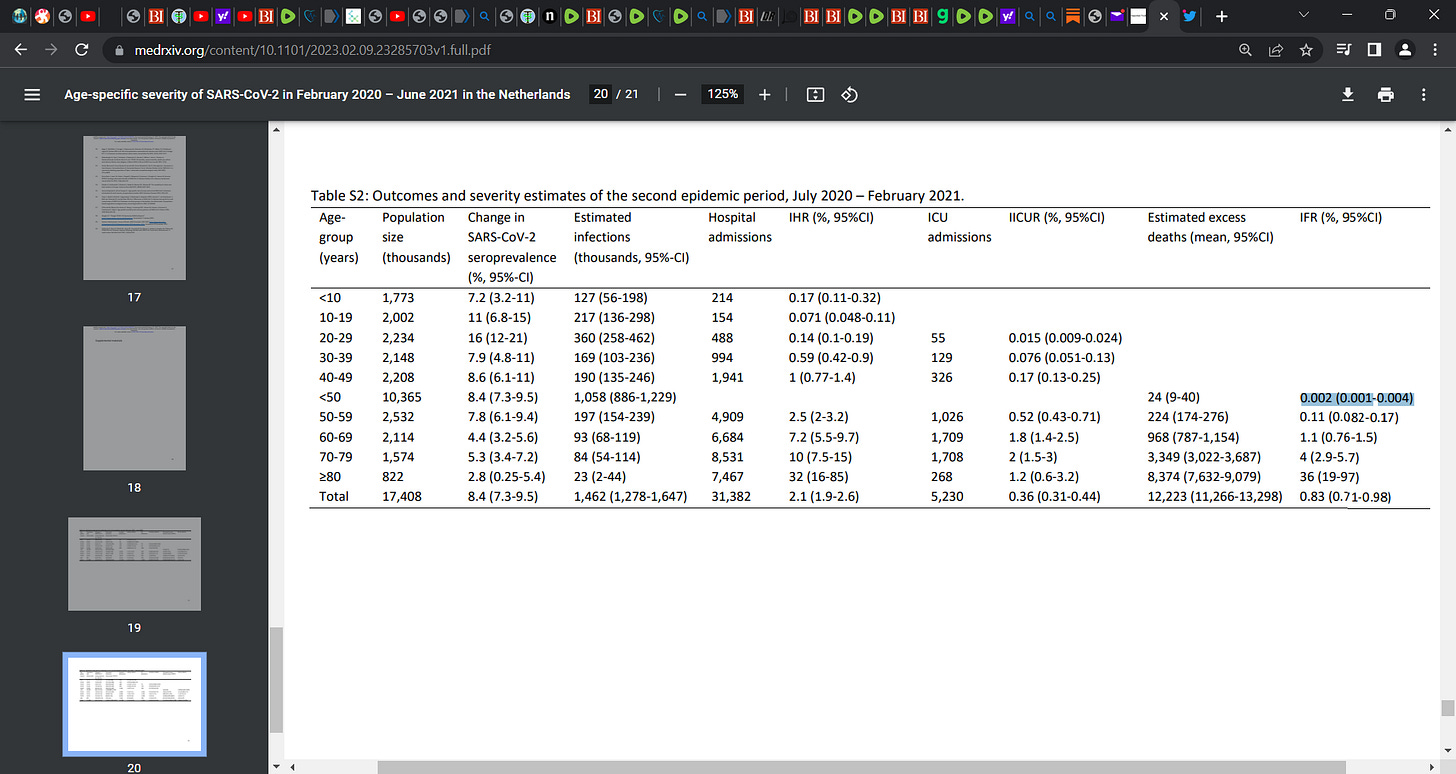This screenshot has height=774, width=1456.
Task: Click the IICUR (%, 95%CI) column header
Action: [x=1056, y=217]
